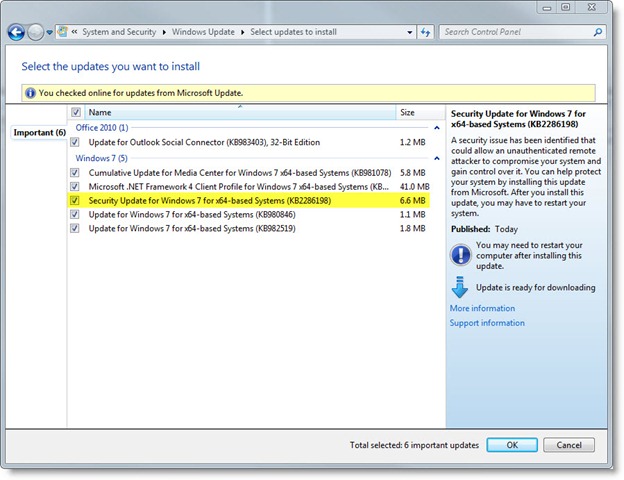Click the restart warning exclamation icon
The image size is (624, 480).
[x=460, y=255]
